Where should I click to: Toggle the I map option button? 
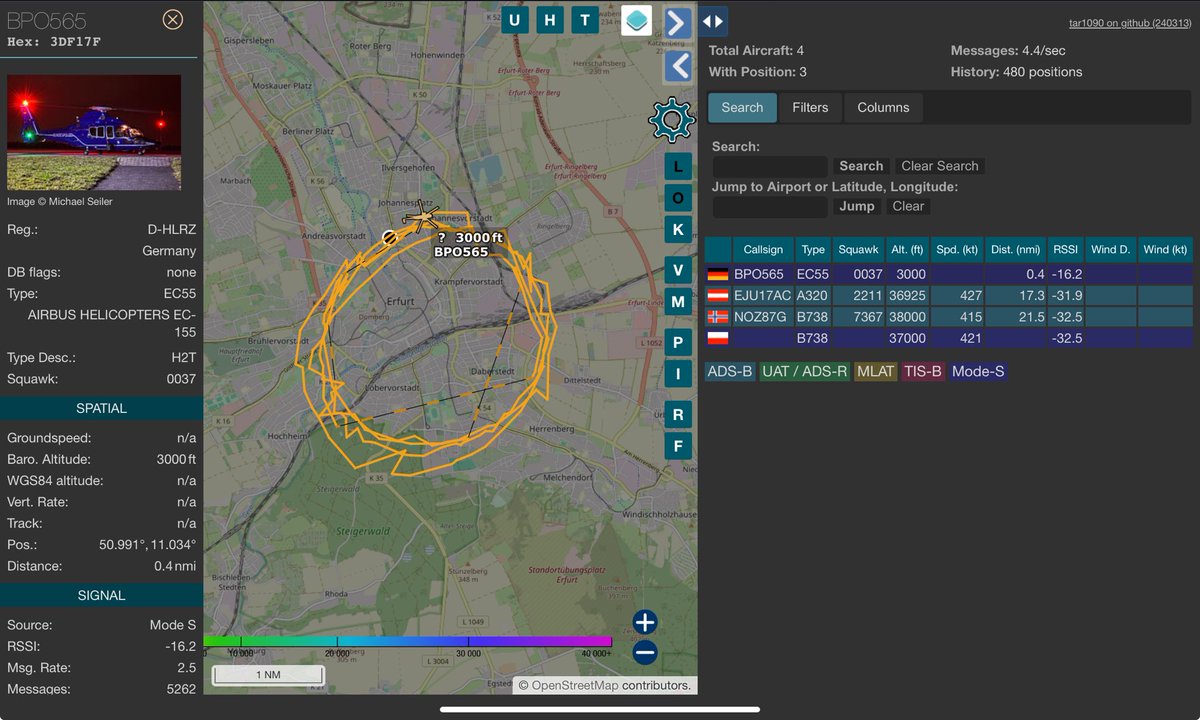click(x=678, y=375)
